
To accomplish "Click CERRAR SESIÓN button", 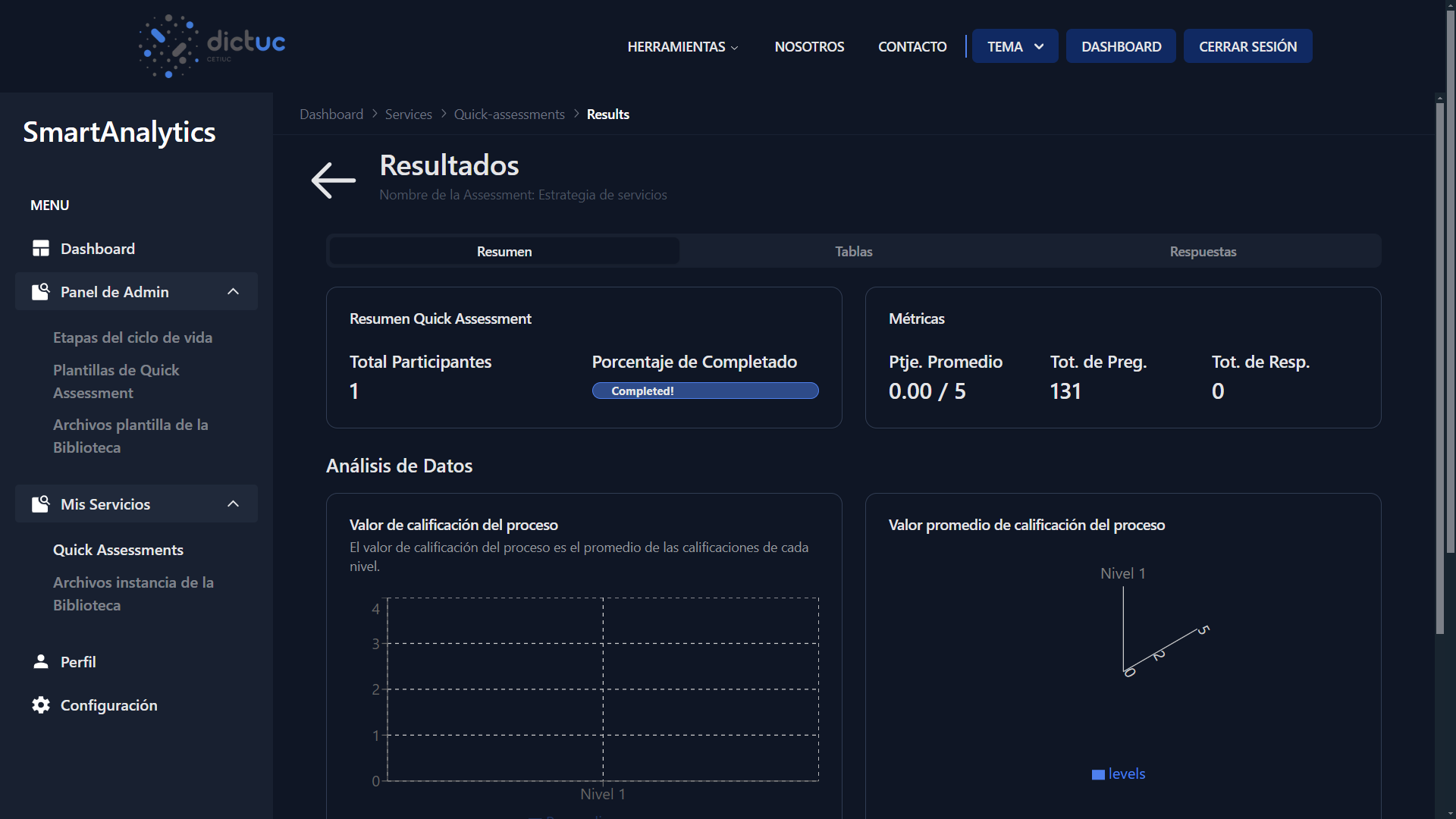I will point(1247,45).
